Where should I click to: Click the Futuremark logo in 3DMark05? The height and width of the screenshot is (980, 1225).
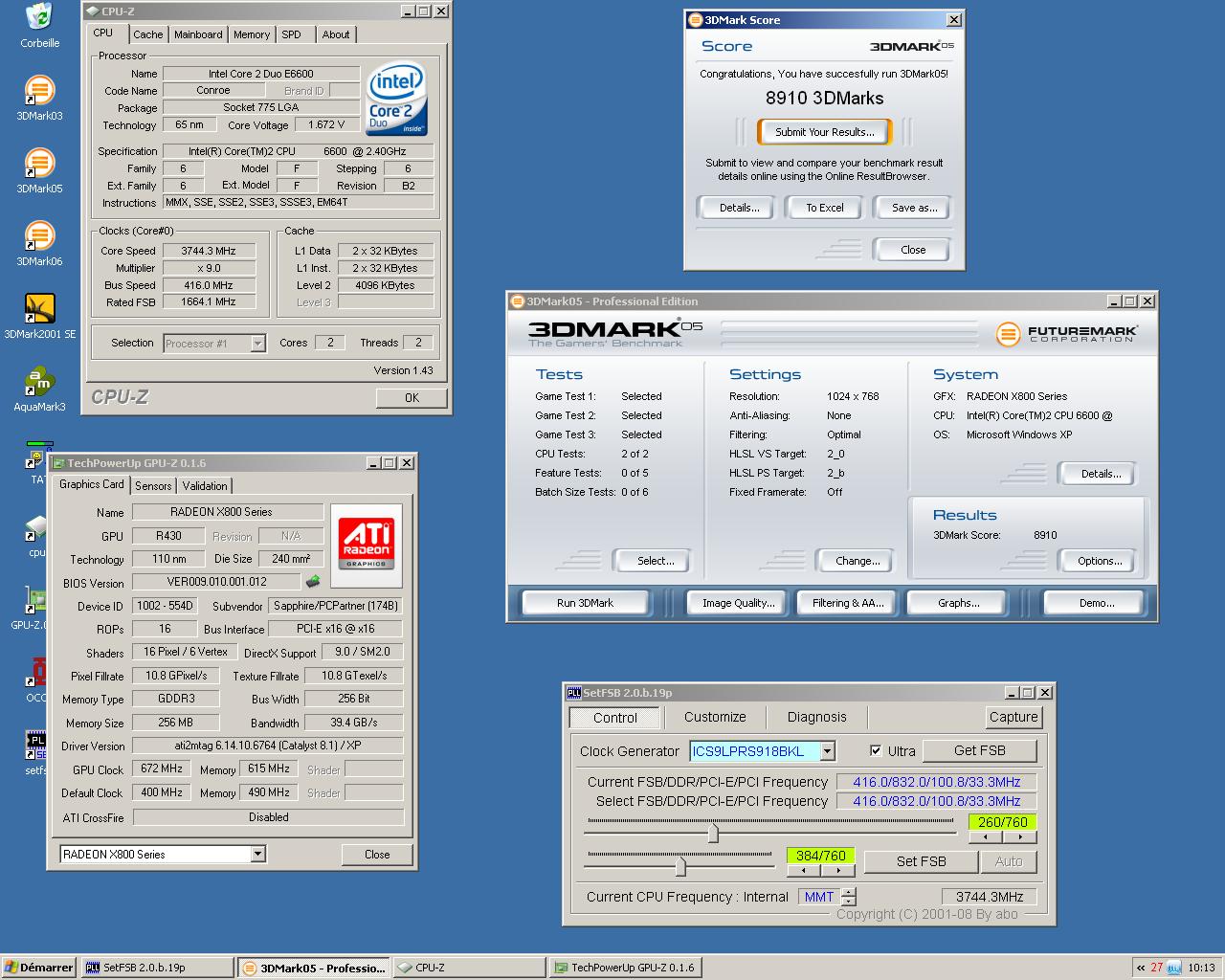click(x=1066, y=334)
